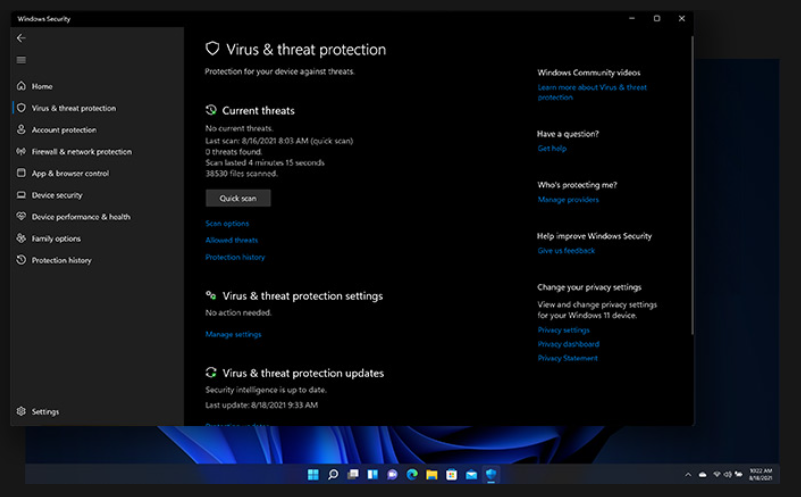Open Firewall & network protection
The width and height of the screenshot is (801, 497).
click(81, 152)
